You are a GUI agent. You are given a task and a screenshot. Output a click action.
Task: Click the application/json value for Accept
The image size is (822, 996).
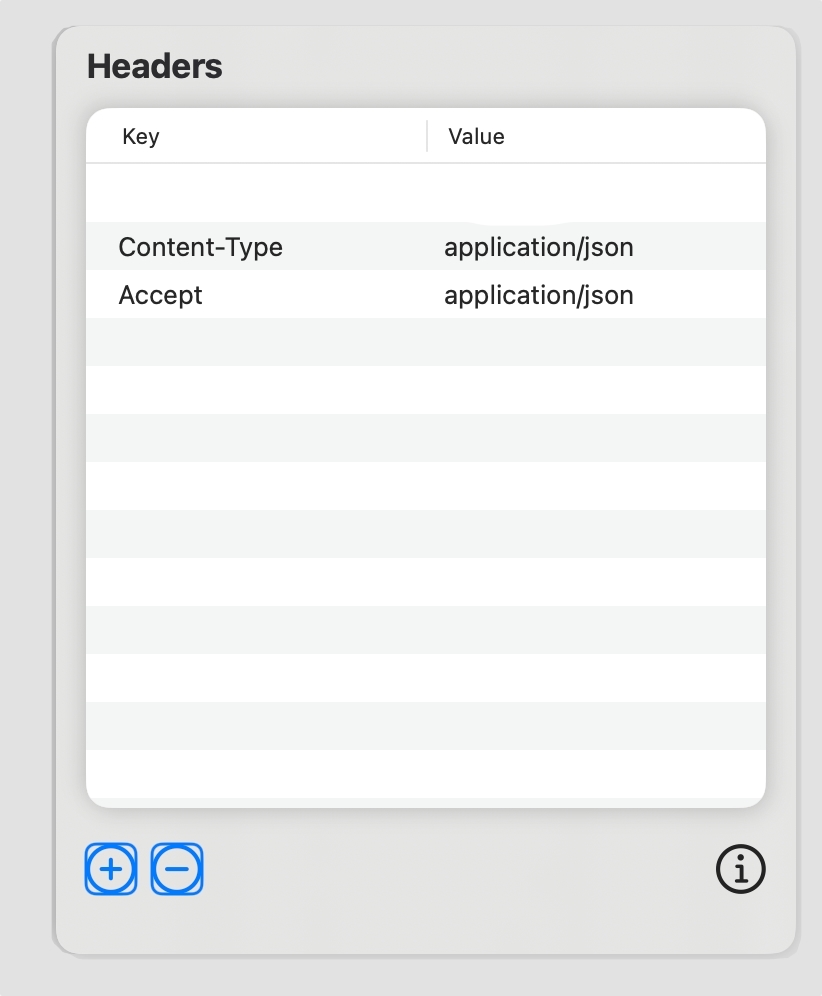click(x=538, y=296)
